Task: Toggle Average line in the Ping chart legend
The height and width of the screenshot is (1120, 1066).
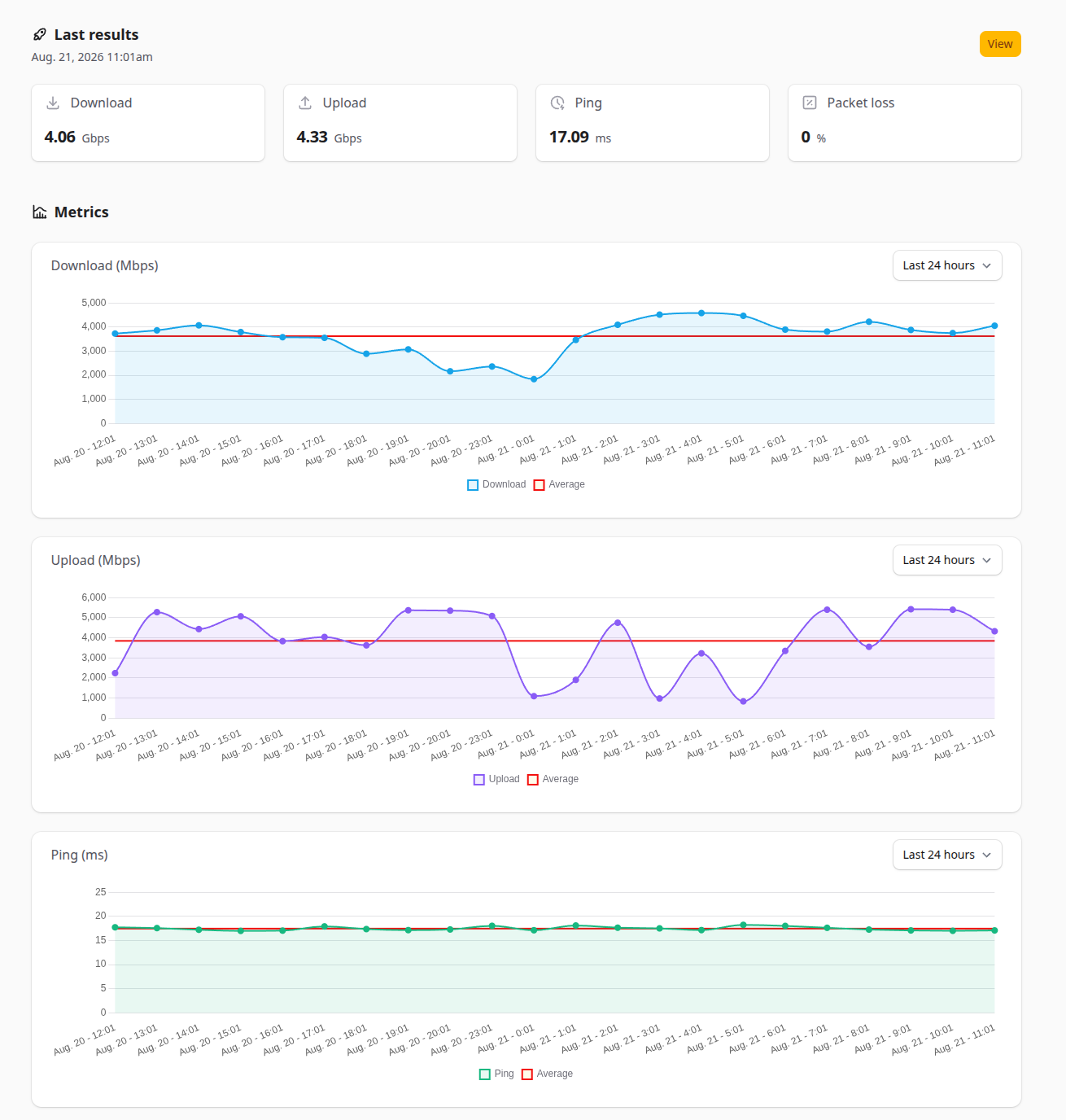Action: (x=547, y=1074)
